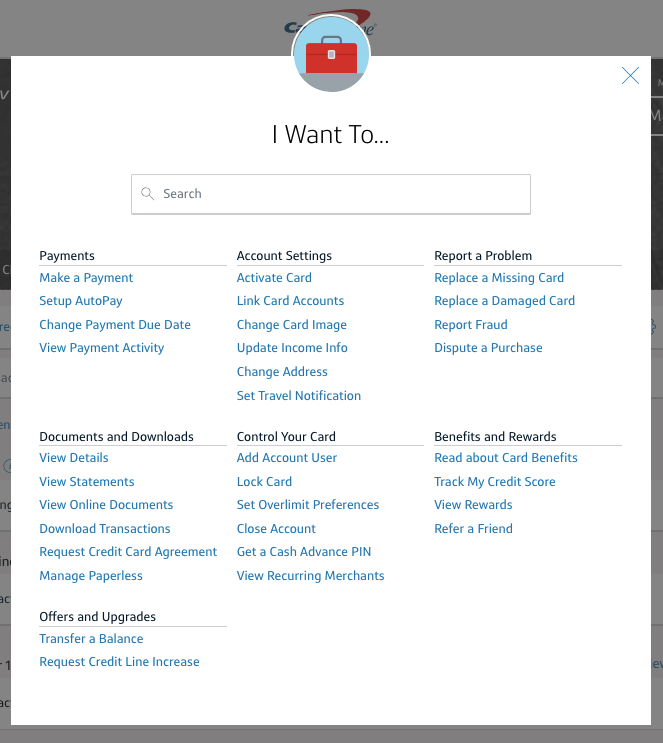
Task: Select Manage Paperless option
Action: coord(91,576)
